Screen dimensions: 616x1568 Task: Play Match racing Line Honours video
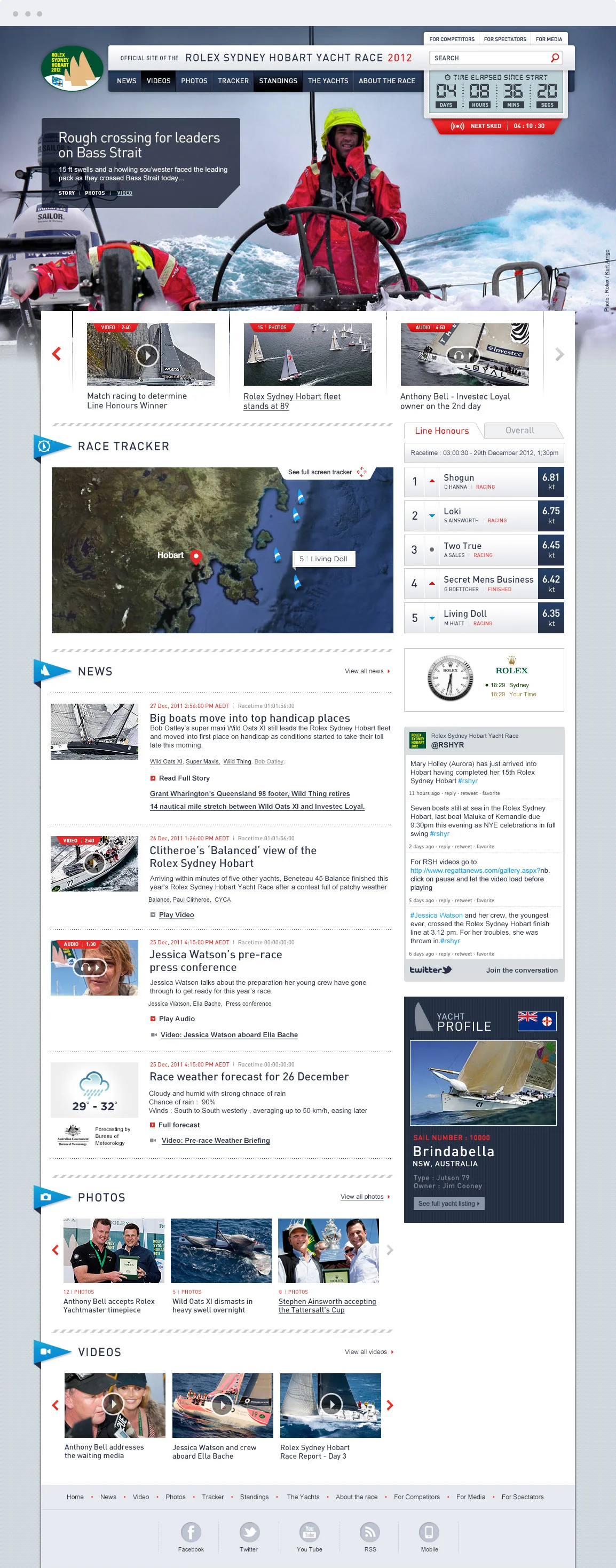point(147,355)
